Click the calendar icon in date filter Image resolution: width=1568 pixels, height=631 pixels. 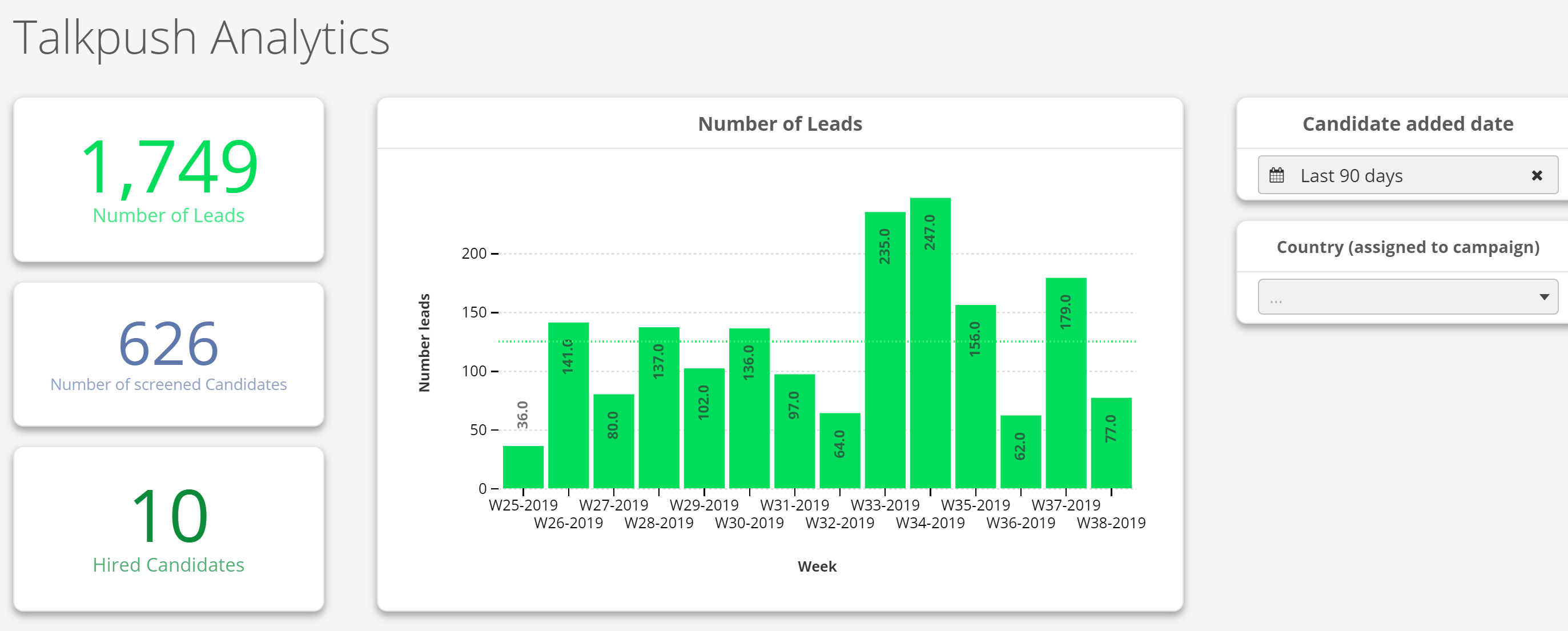[1276, 176]
